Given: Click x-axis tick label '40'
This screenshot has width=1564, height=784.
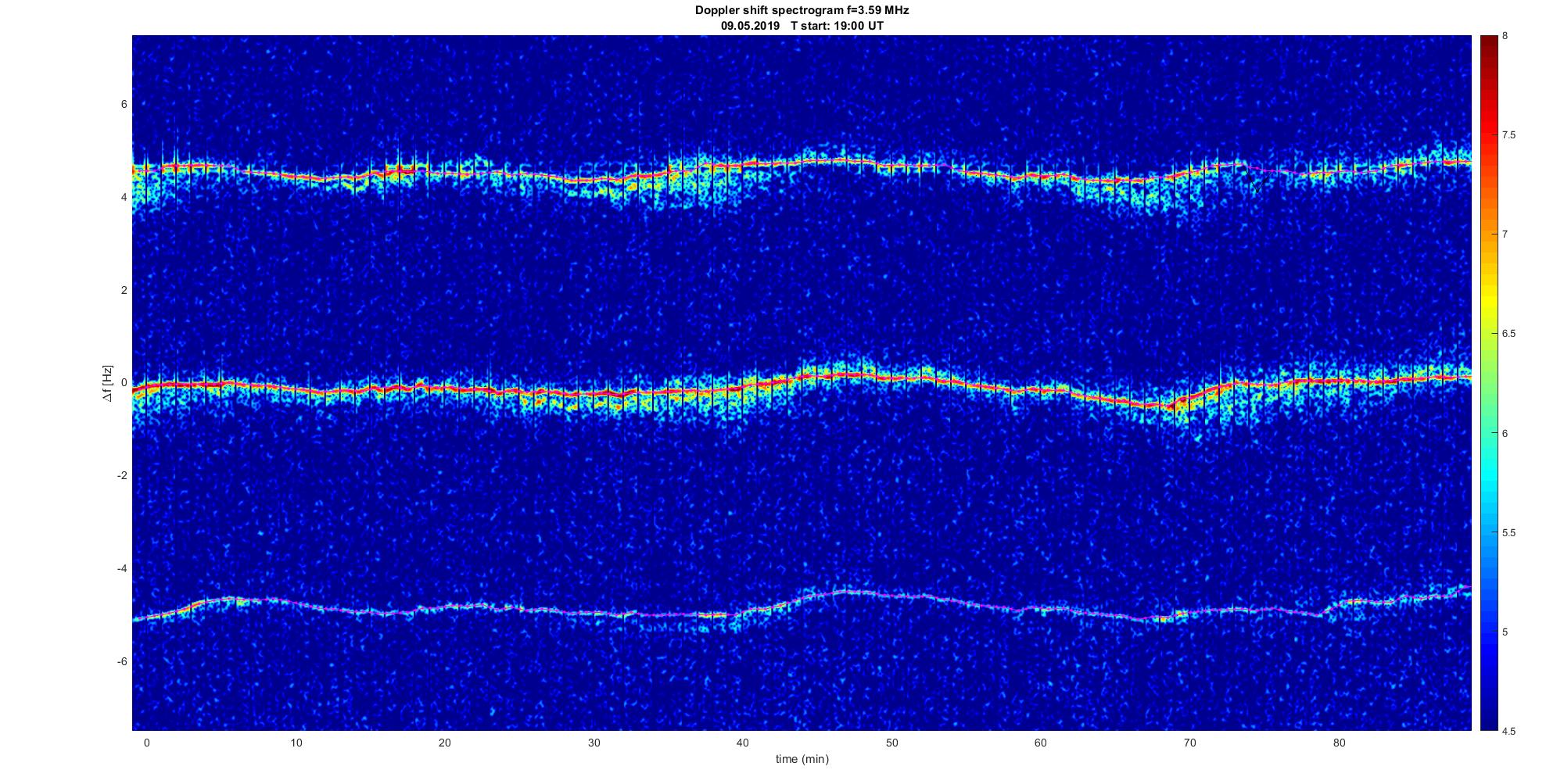Looking at the screenshot, I should point(743,743).
